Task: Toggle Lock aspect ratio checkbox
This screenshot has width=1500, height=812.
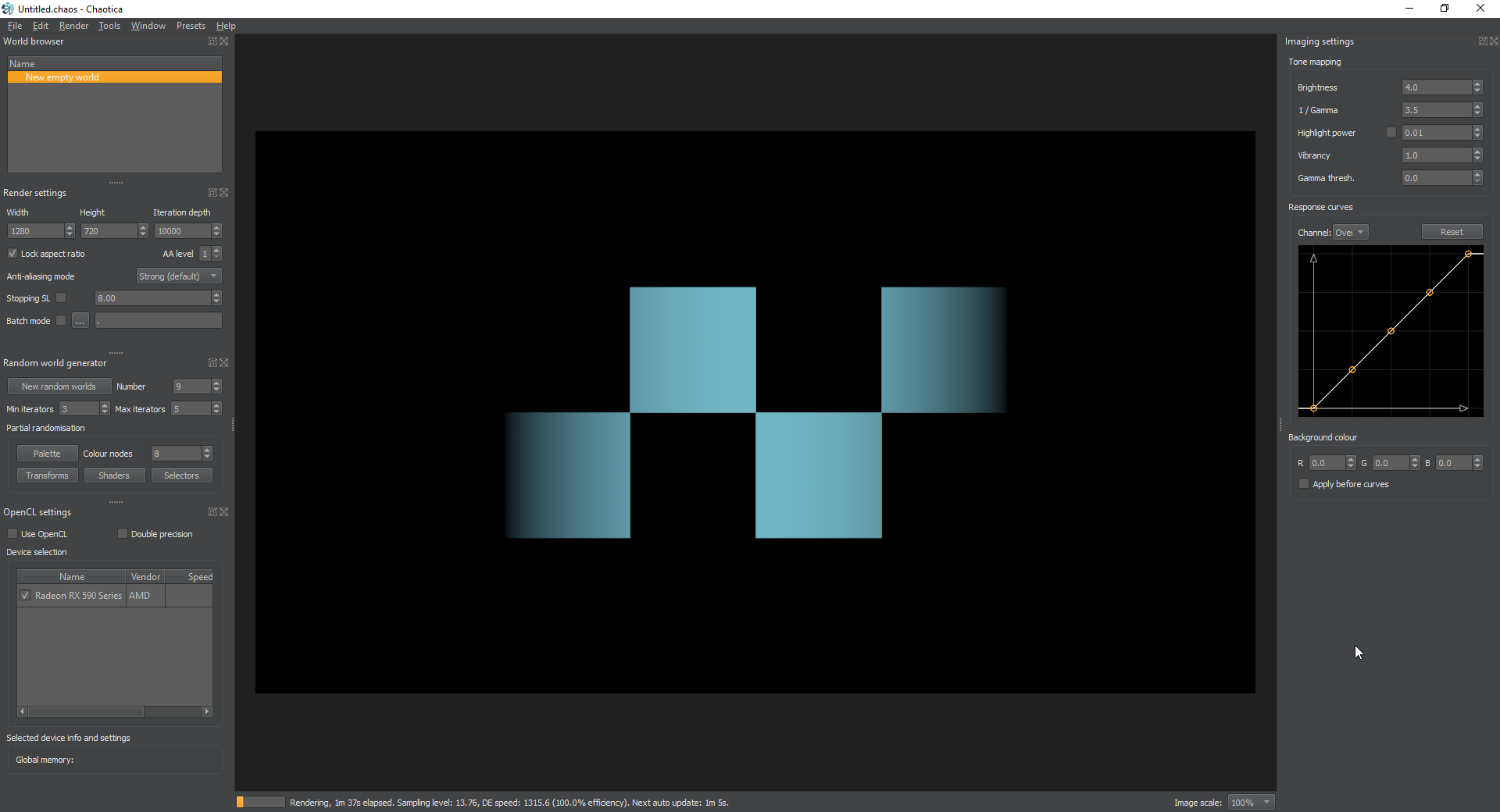Action: (12, 254)
